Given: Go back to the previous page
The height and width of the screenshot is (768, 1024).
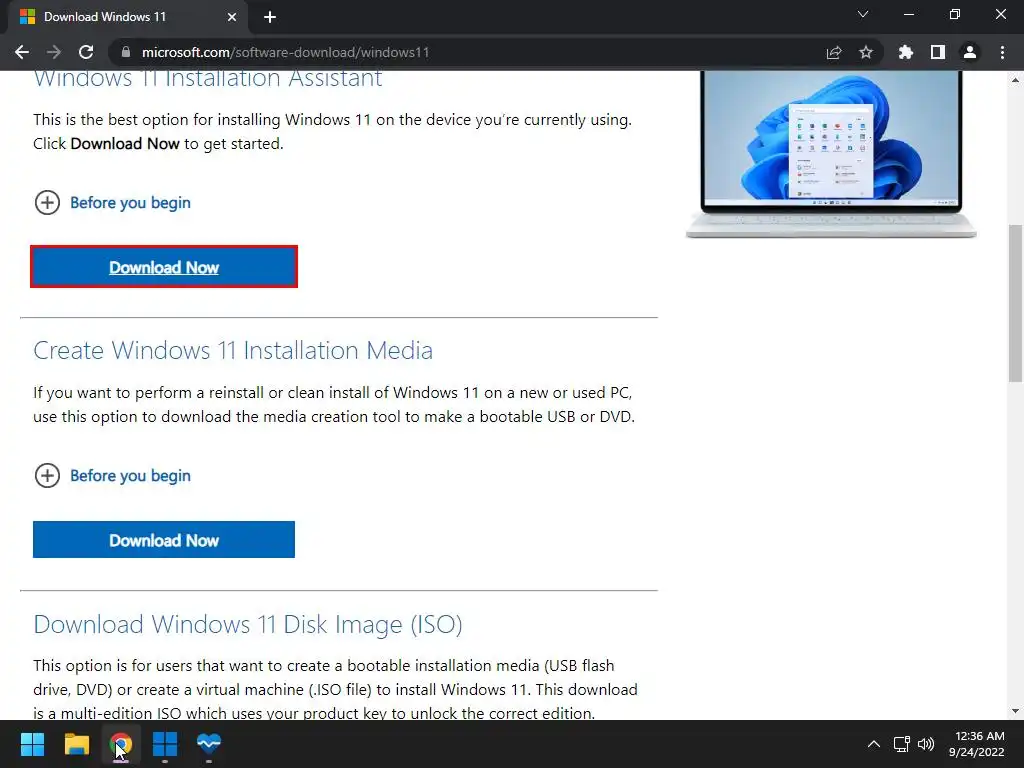Looking at the screenshot, I should (x=22, y=52).
